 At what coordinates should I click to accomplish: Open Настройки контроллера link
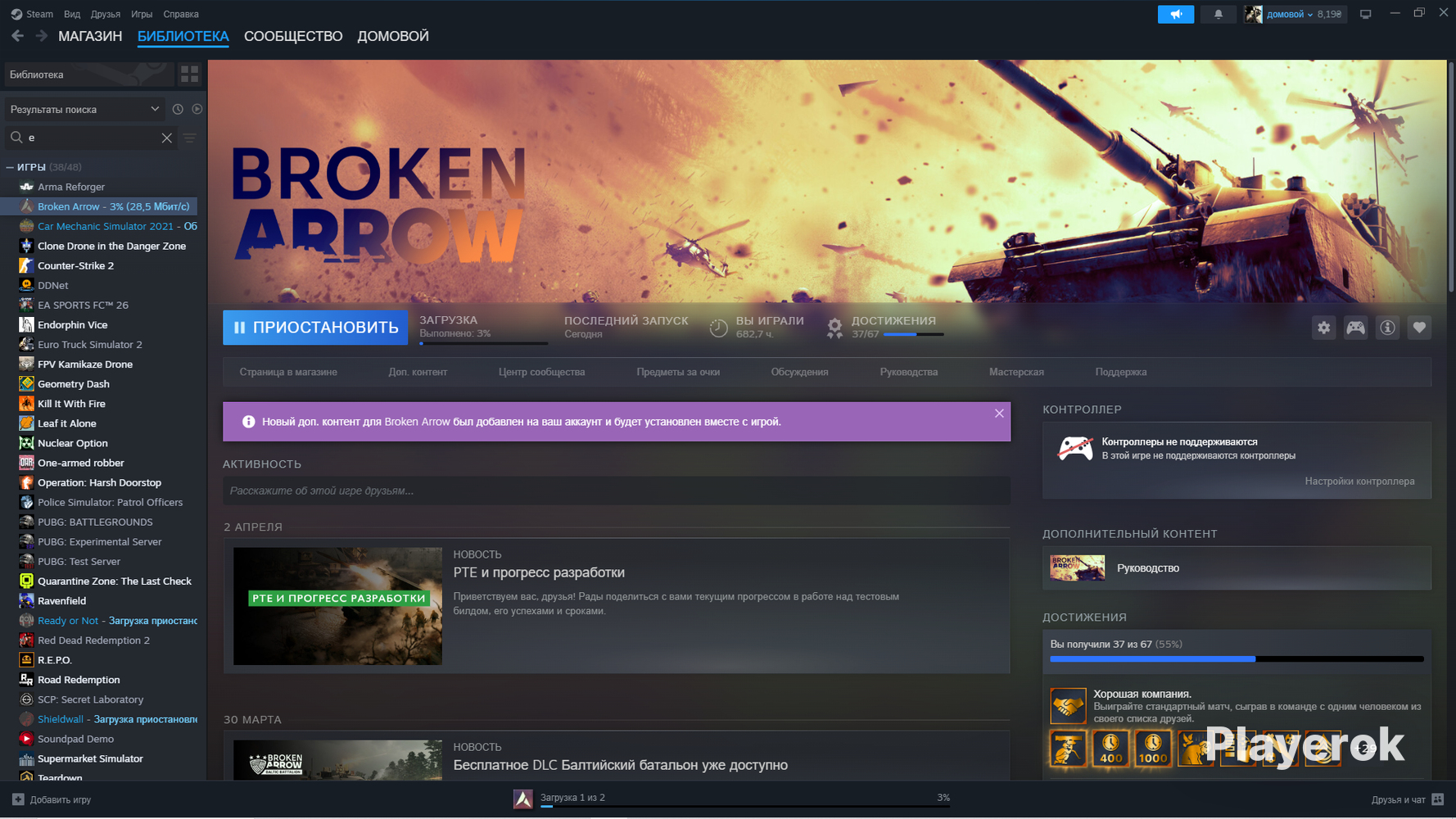[x=1359, y=482]
